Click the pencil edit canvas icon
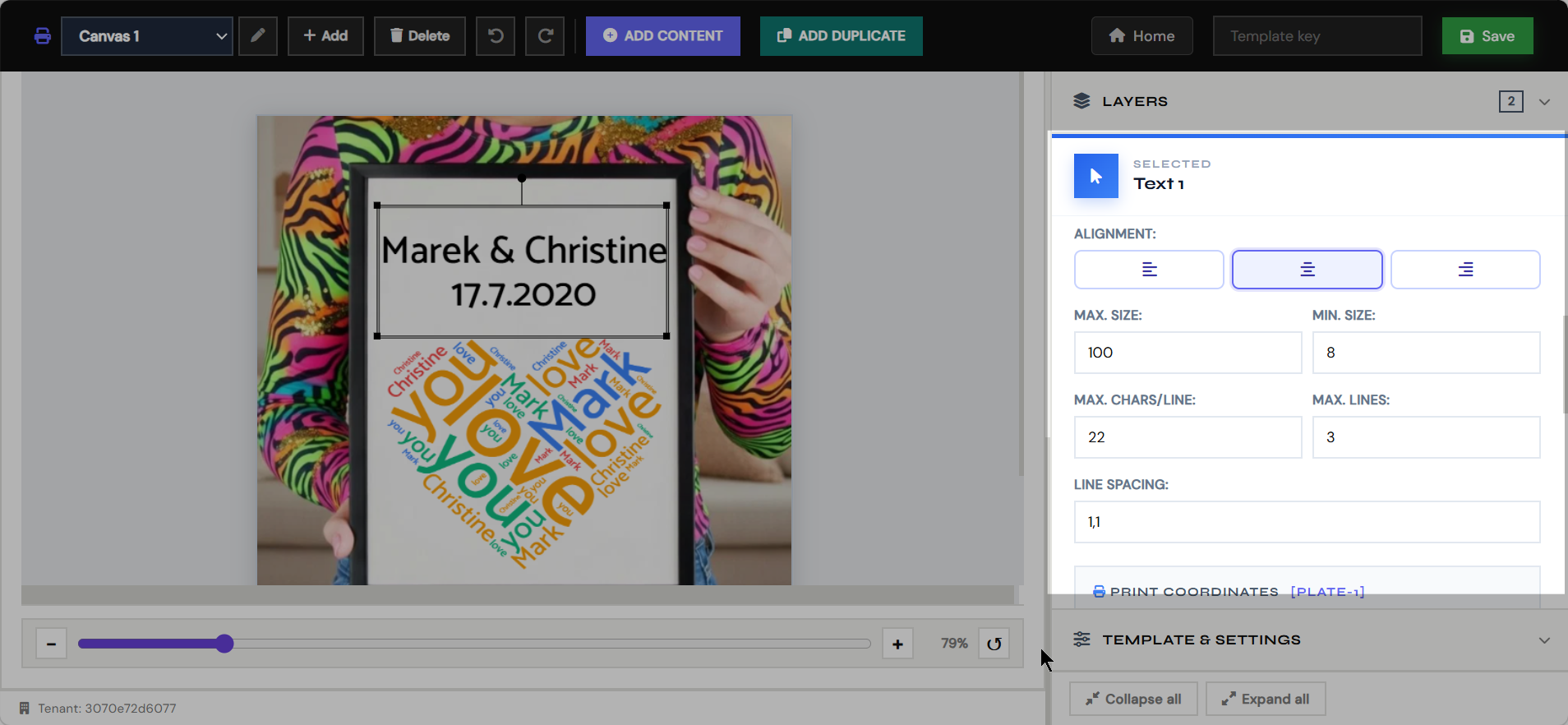This screenshot has width=1568, height=725. pos(258,36)
